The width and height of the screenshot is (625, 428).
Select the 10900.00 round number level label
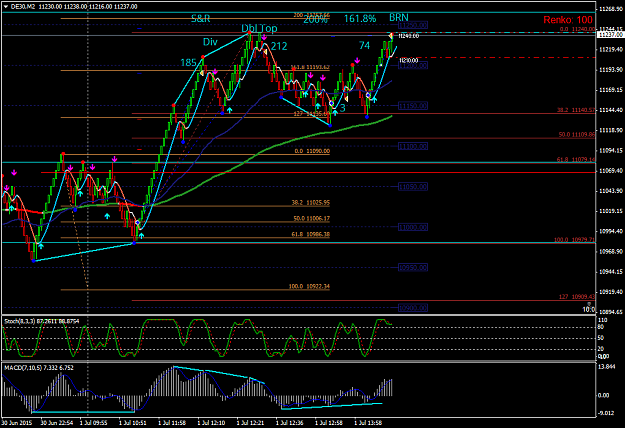coord(413,308)
